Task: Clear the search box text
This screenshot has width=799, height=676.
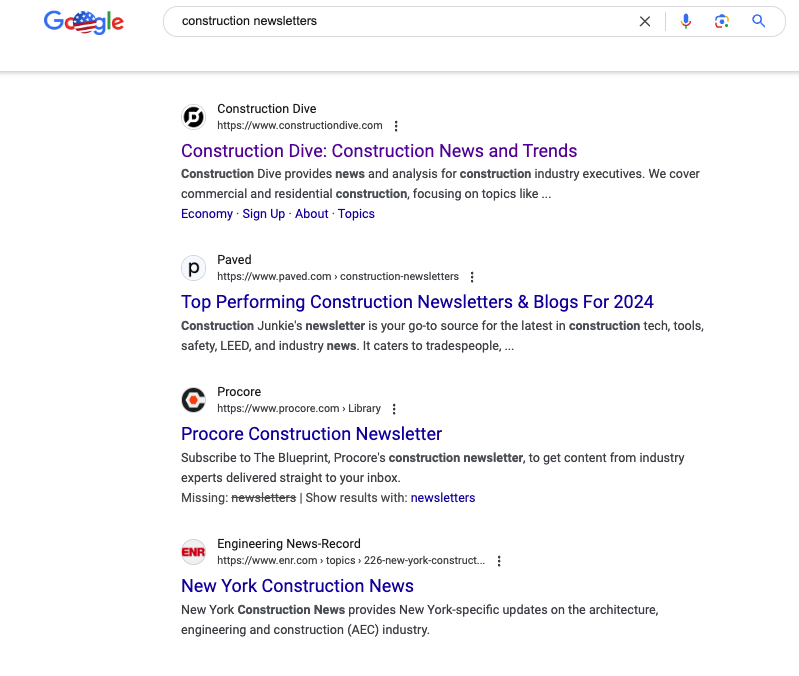Action: point(645,21)
